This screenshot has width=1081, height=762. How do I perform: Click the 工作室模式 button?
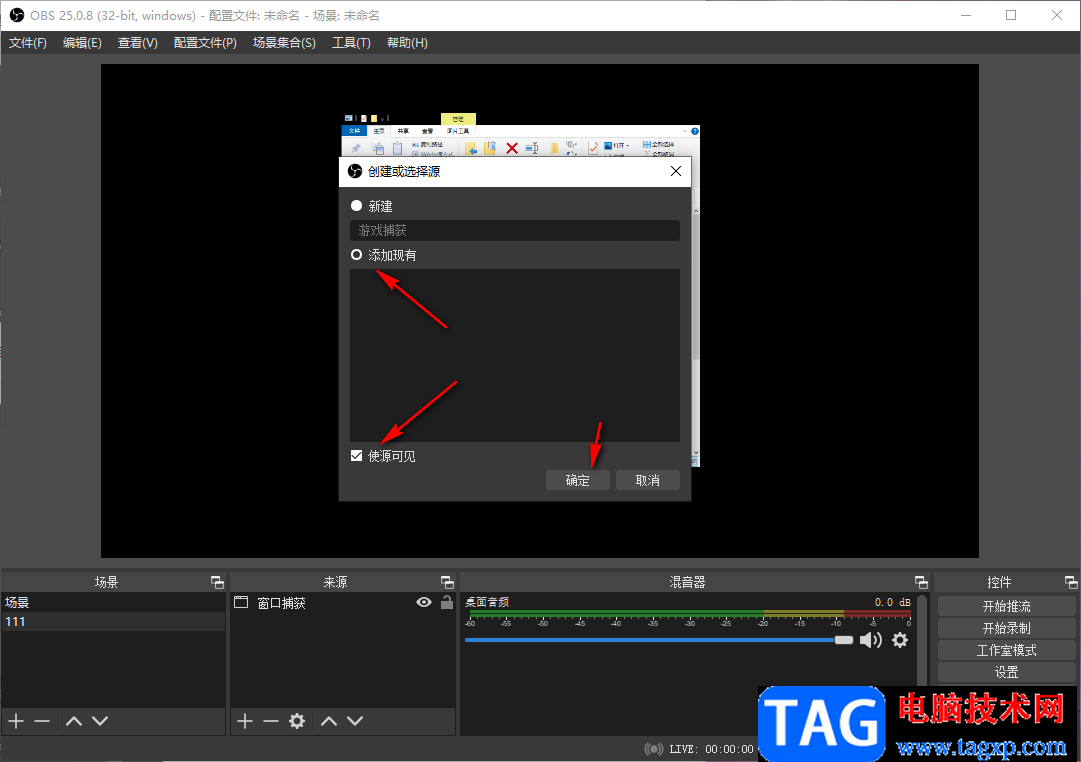pos(1006,650)
